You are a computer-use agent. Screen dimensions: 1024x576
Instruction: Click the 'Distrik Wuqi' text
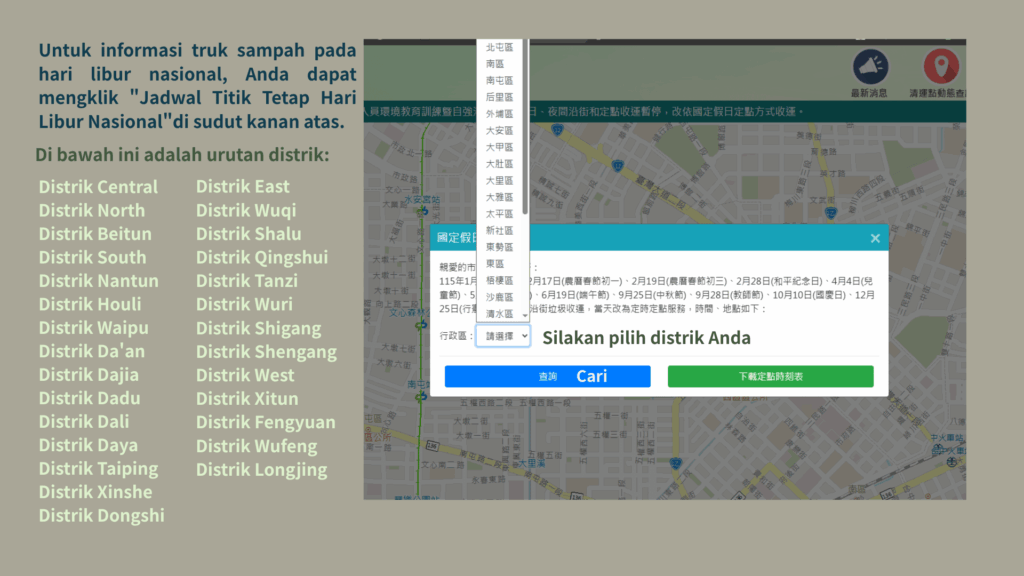(x=246, y=210)
